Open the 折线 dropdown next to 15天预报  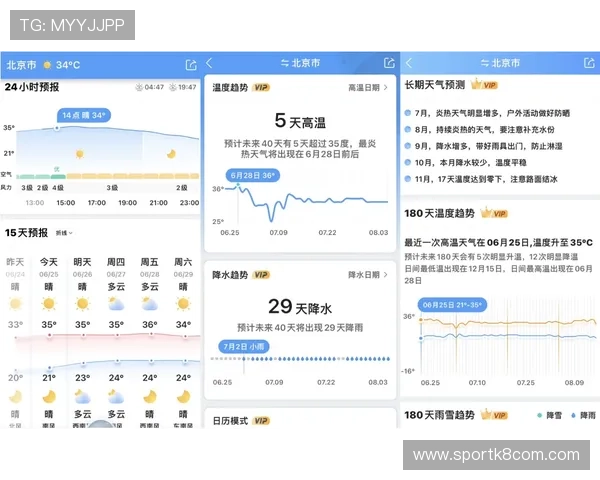click(x=64, y=233)
